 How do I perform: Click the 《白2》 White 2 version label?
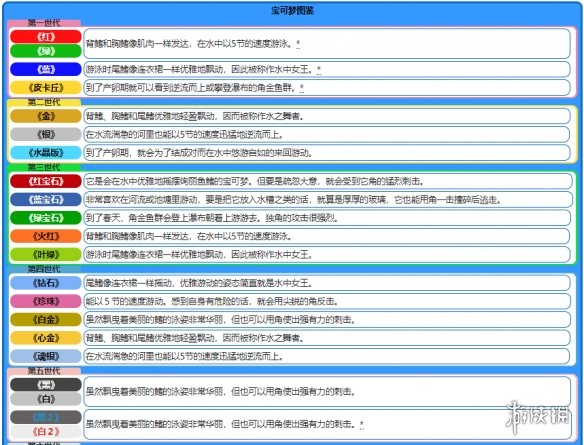pos(45,432)
